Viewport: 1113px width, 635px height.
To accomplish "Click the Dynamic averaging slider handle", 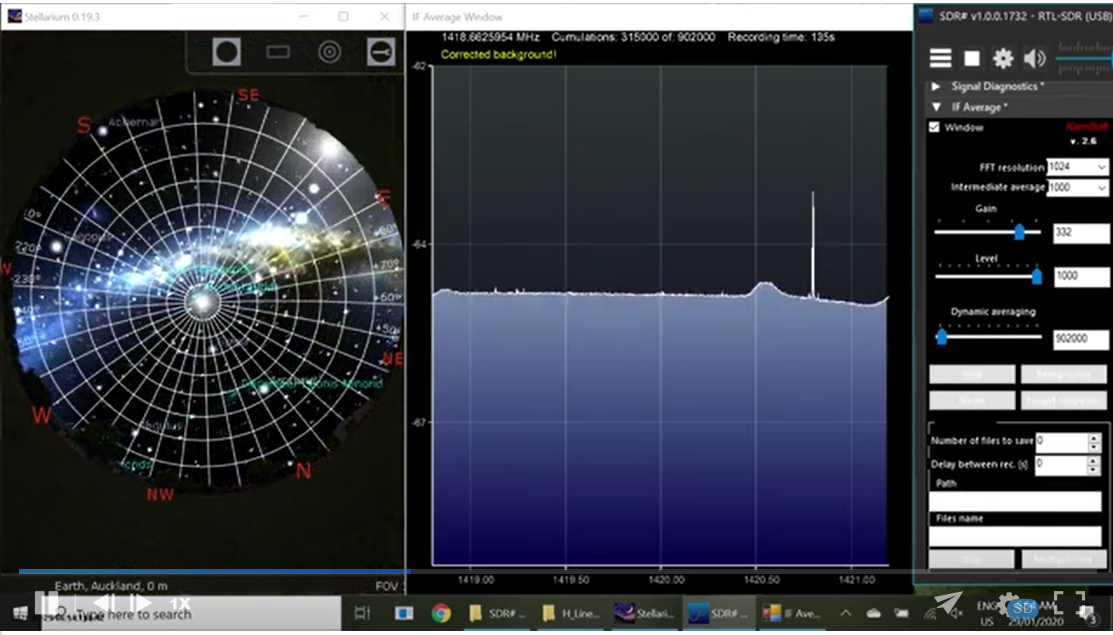I will coord(941,337).
